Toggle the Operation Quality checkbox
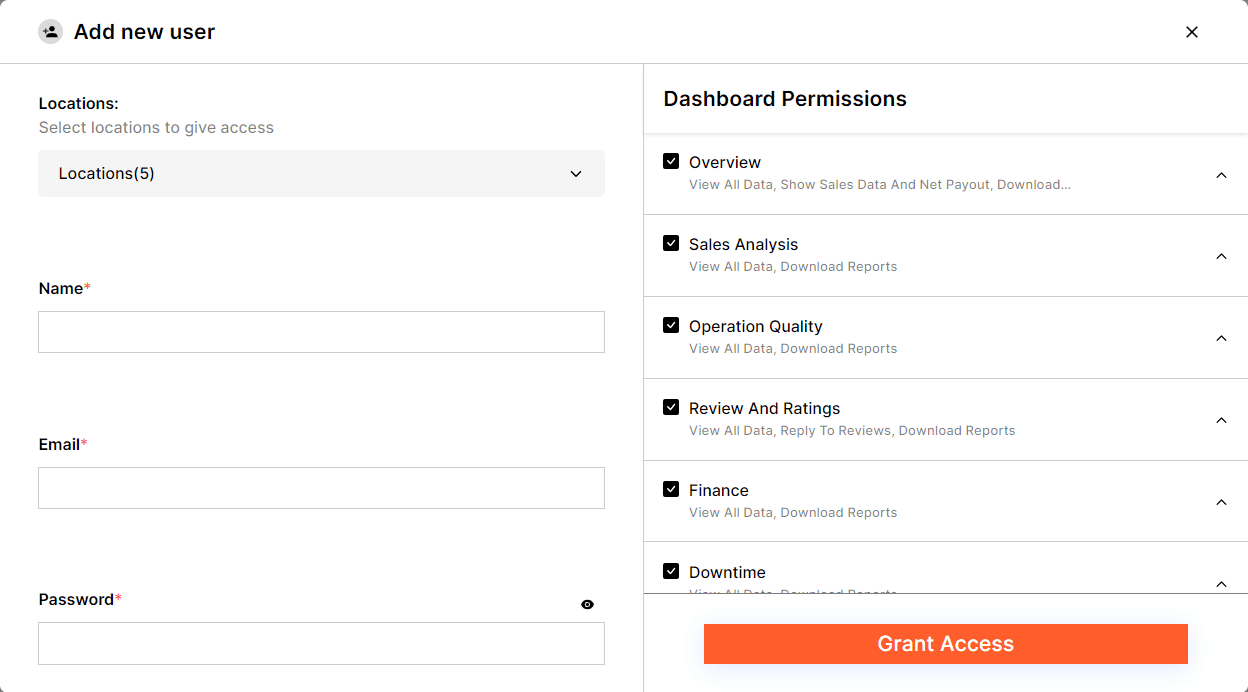 pyautogui.click(x=671, y=325)
